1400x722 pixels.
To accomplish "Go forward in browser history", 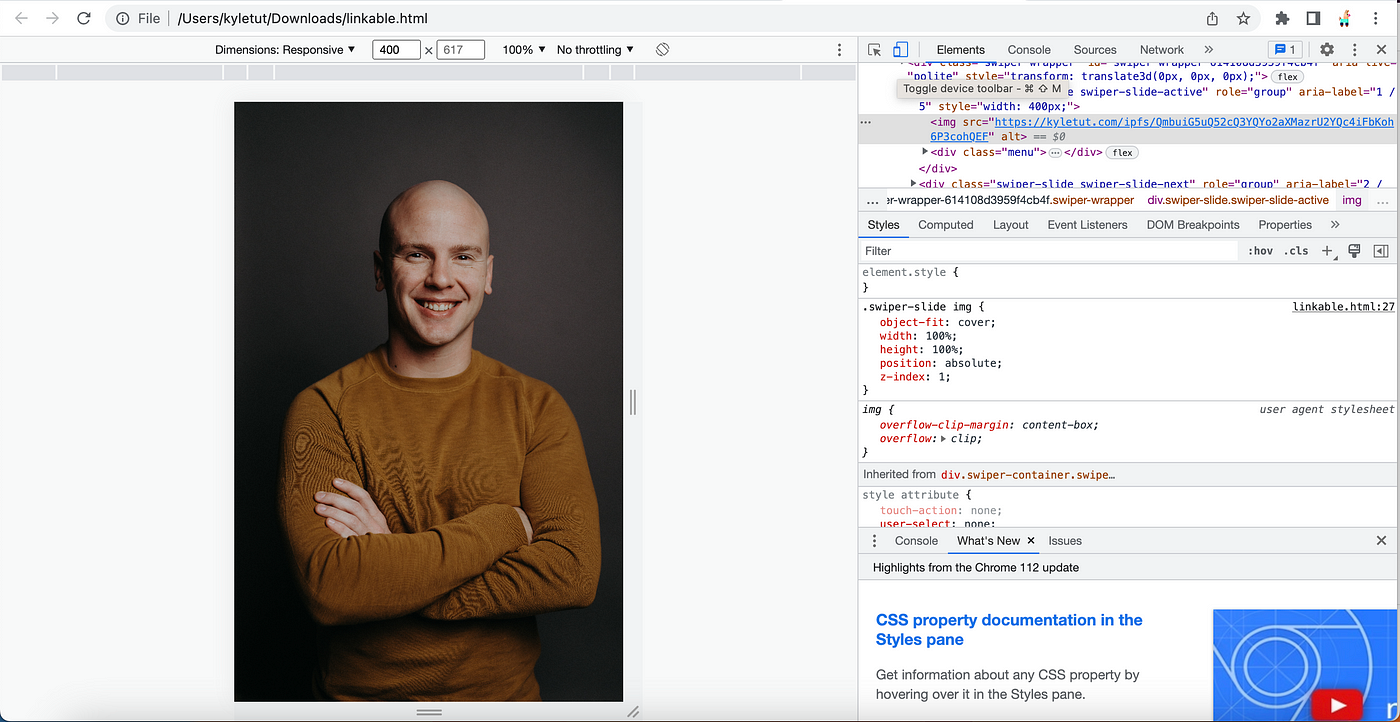I will point(52,18).
